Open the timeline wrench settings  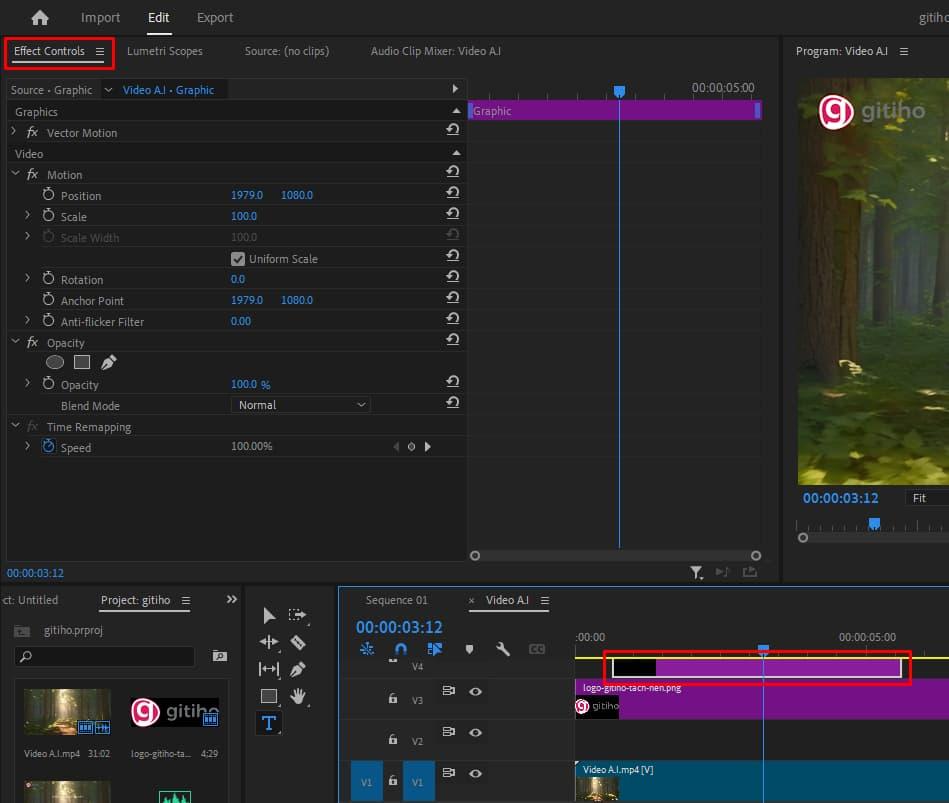point(503,649)
